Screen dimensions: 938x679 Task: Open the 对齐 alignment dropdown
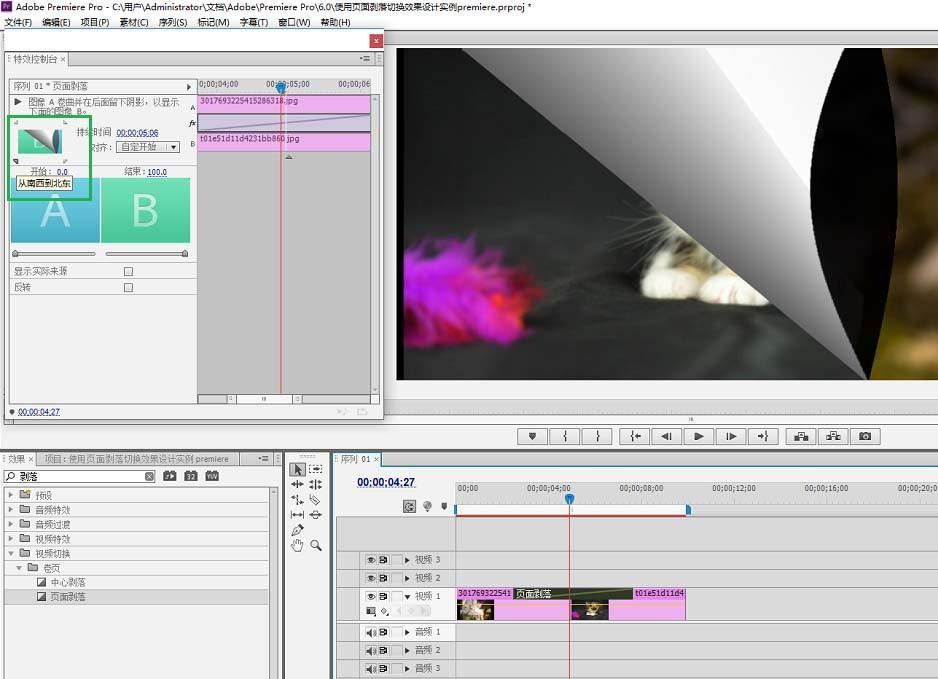click(148, 147)
